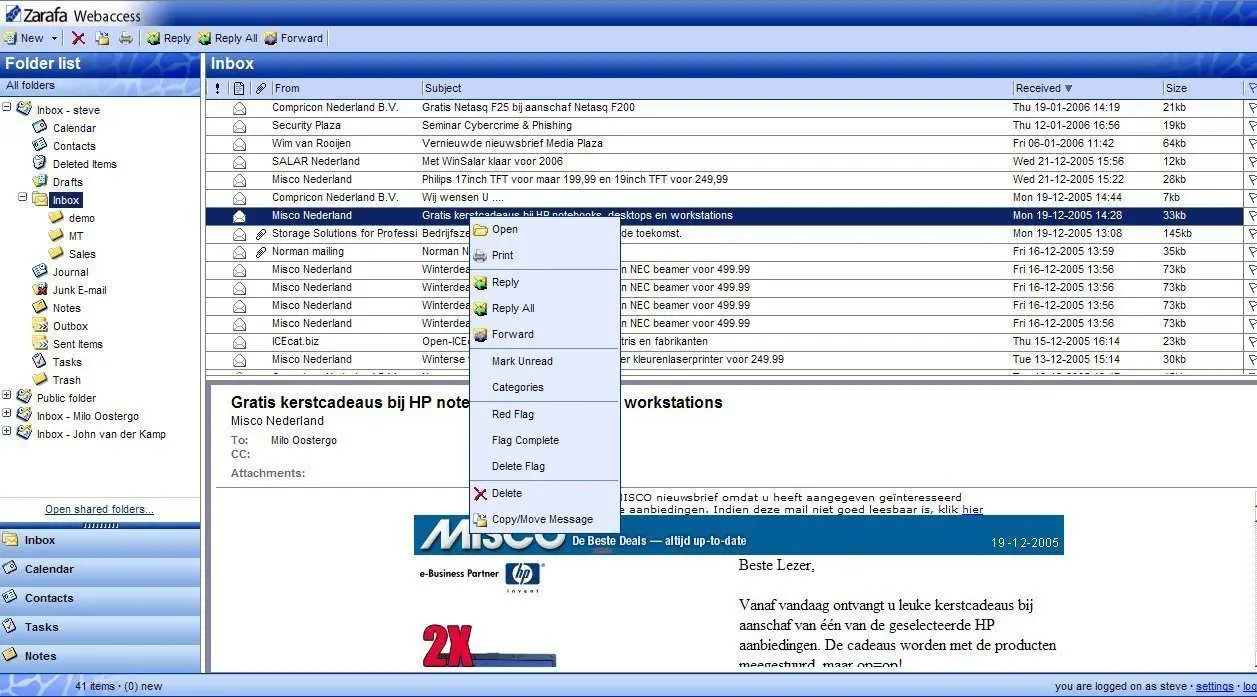This screenshot has width=1257, height=697.
Task: Click the copy/move icon in the toolbar
Action: click(102, 38)
